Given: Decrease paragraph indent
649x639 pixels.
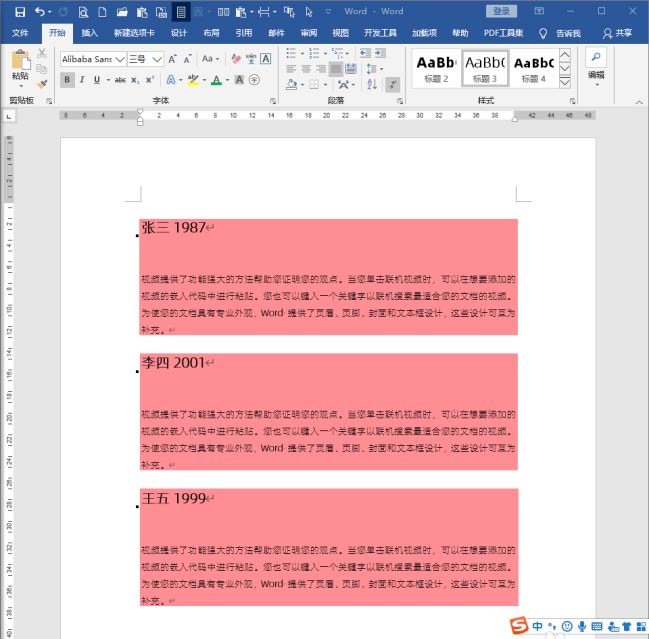Looking at the screenshot, I should (365, 53).
